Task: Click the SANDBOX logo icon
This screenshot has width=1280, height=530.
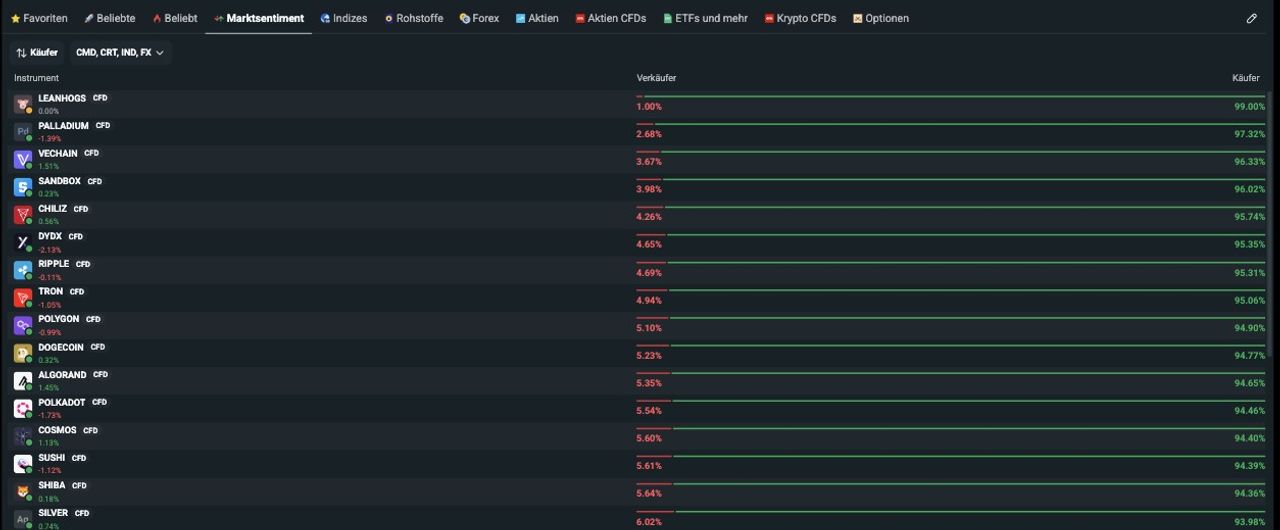Action: [23, 187]
